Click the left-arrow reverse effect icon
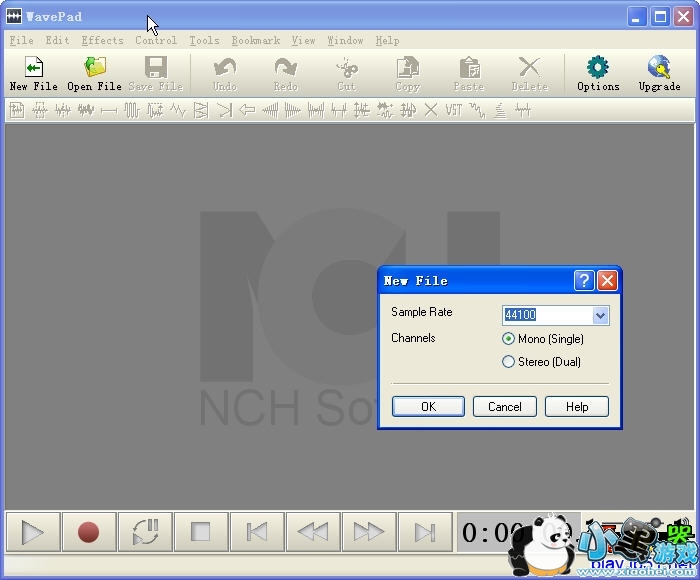Viewport: 700px width, 580px height. point(247,110)
